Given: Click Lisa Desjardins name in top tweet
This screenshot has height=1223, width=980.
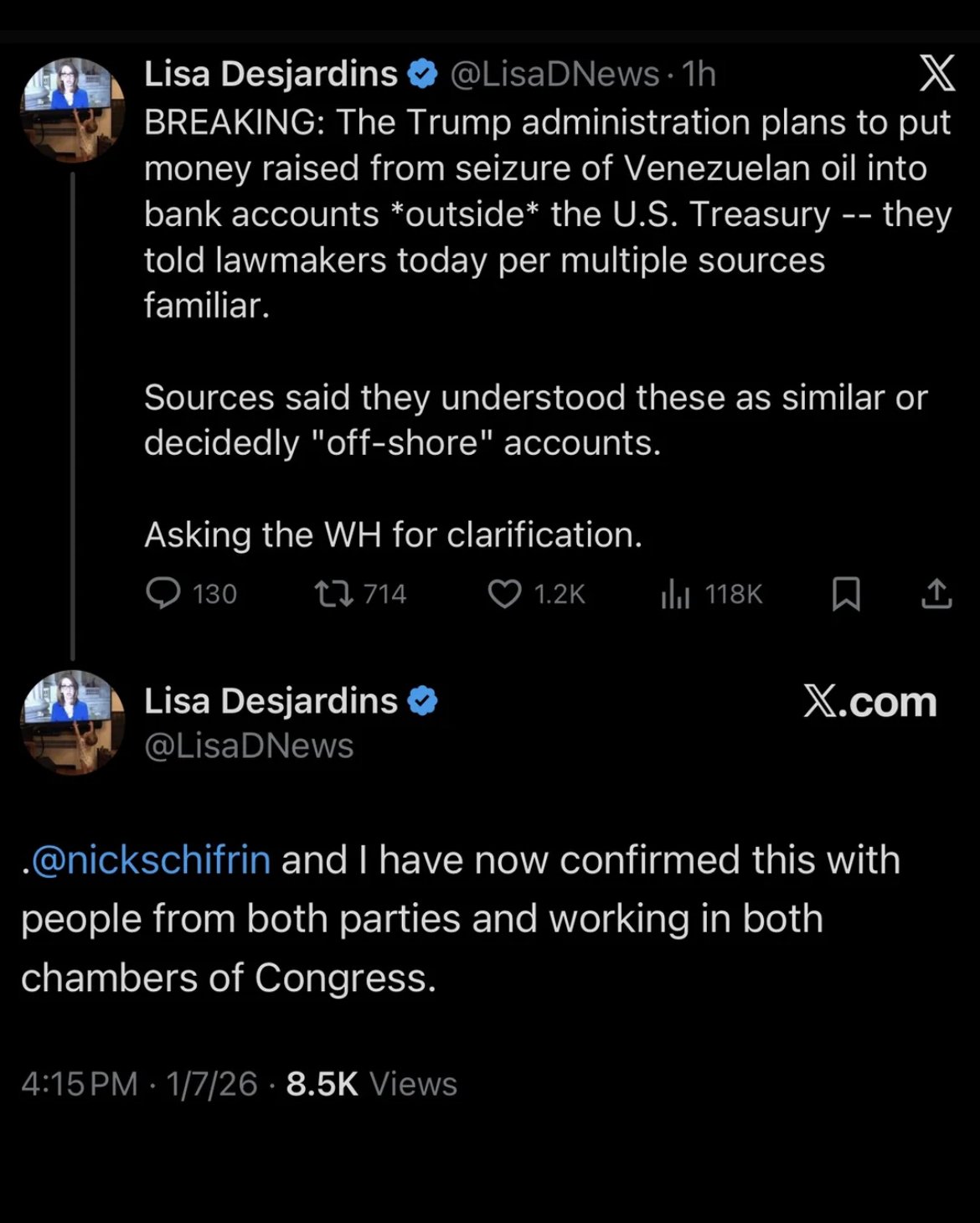Looking at the screenshot, I should [271, 74].
